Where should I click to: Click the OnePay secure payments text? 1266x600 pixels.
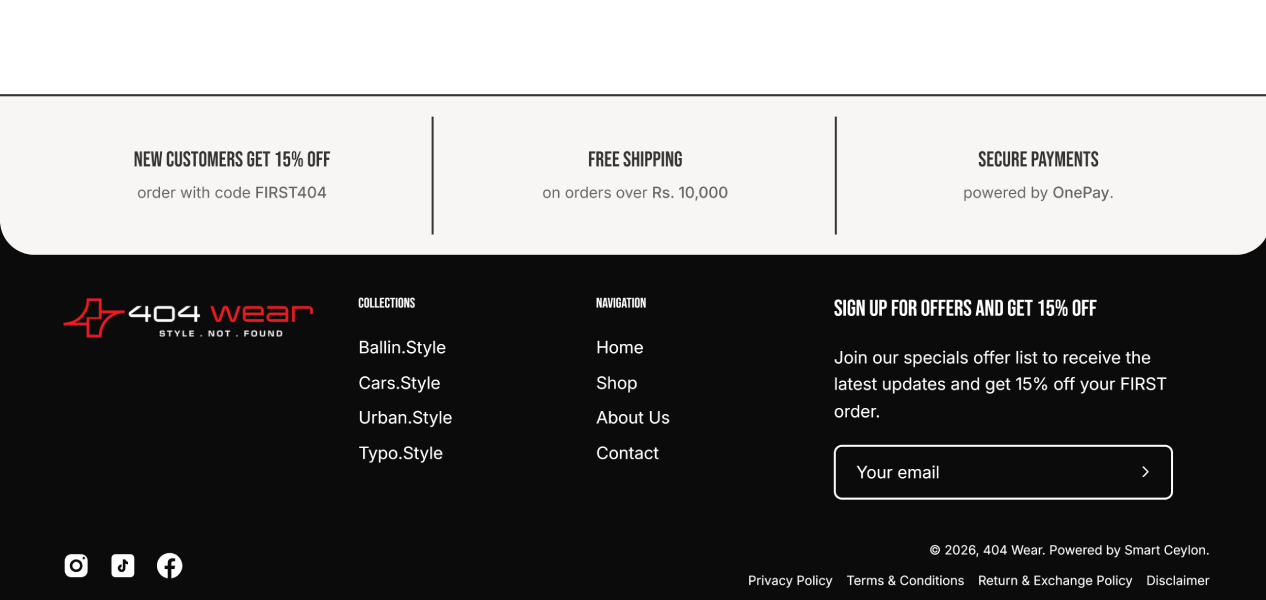[1080, 193]
